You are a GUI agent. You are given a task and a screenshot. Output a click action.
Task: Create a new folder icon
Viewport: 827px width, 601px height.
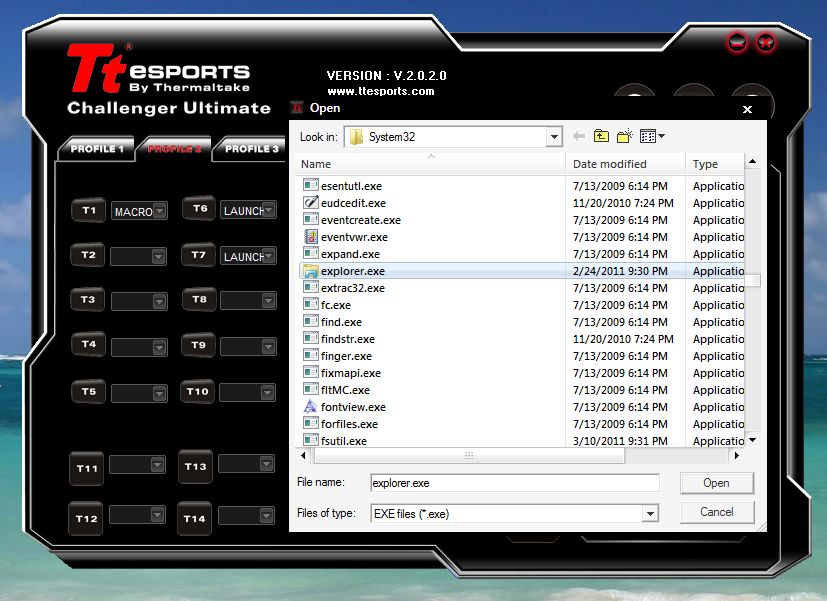[x=625, y=137]
